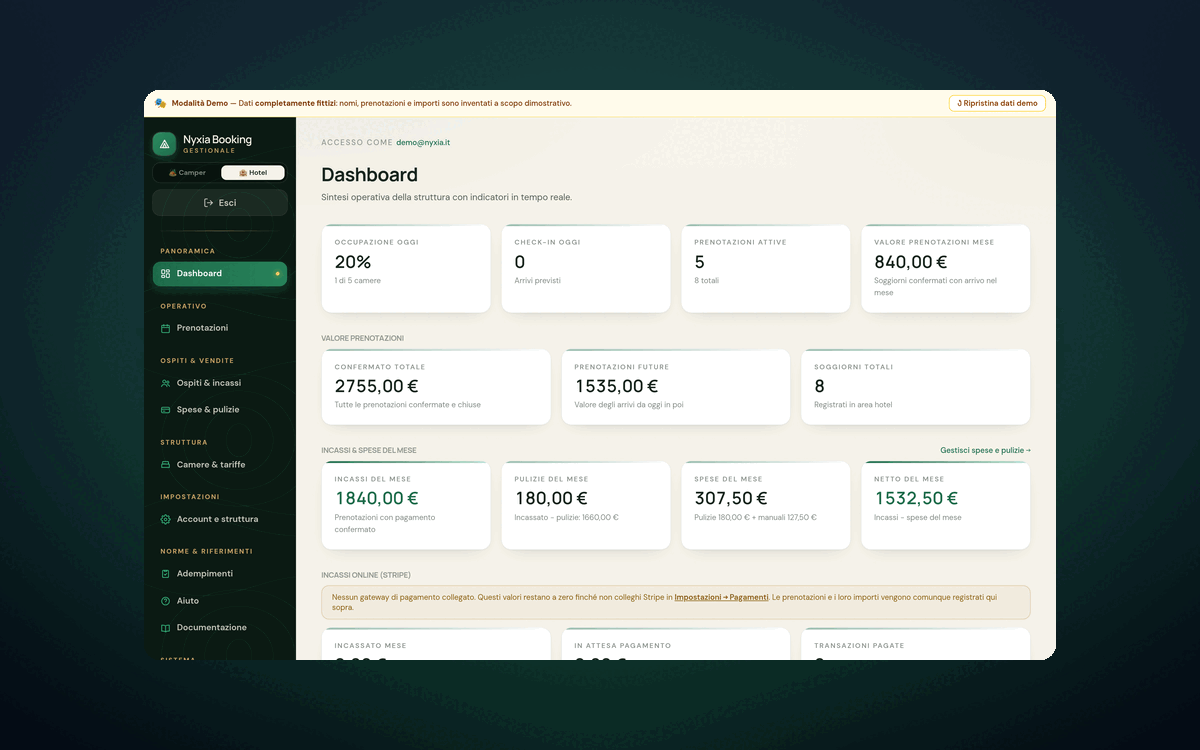Open Documentazione in sidebar

(220, 628)
